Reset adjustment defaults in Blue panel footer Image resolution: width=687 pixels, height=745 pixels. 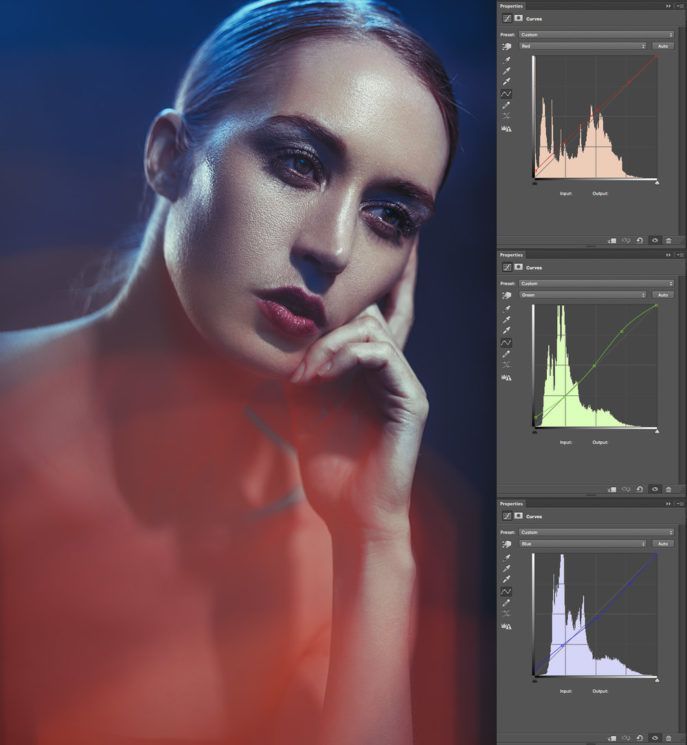(640, 738)
